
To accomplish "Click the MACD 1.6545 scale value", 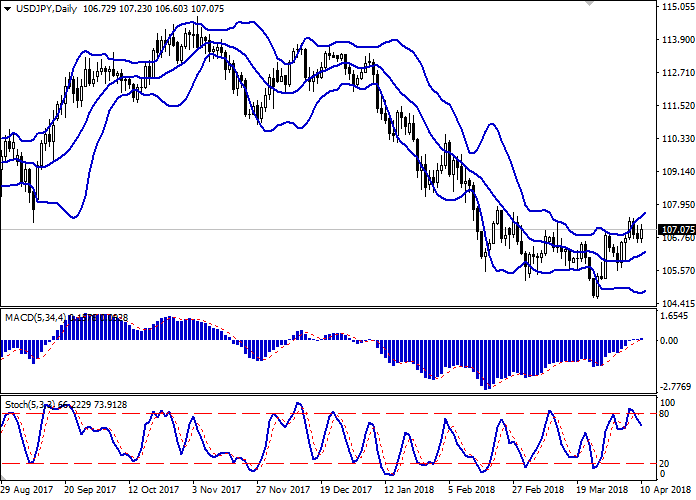I will [675, 316].
